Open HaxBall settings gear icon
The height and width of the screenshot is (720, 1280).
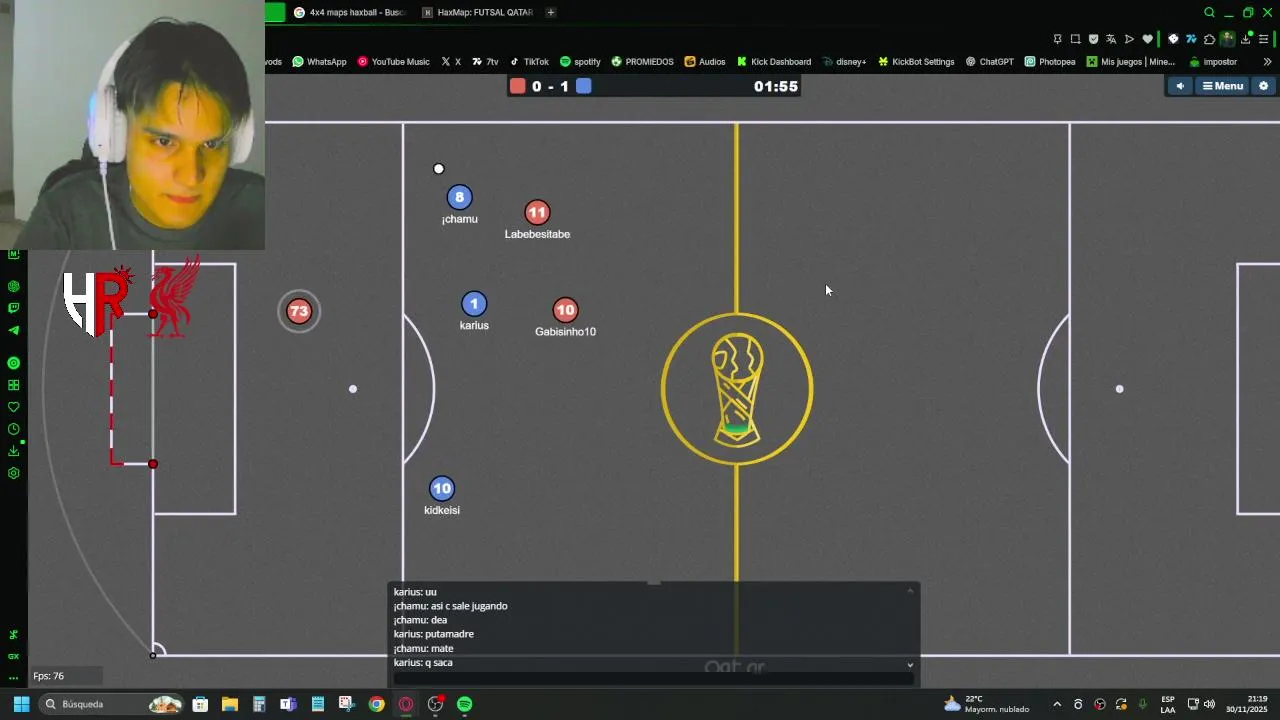point(1263,86)
